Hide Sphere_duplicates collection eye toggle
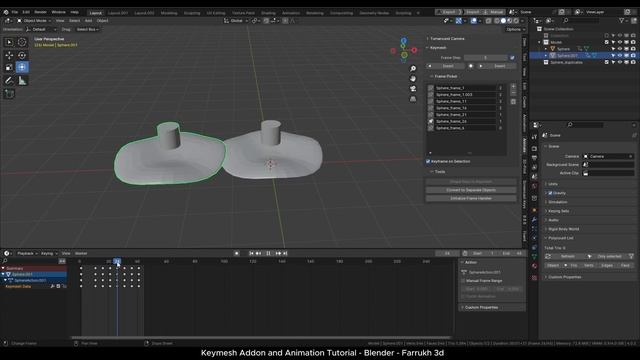Viewport: 640px width, 360px height. click(x=620, y=62)
